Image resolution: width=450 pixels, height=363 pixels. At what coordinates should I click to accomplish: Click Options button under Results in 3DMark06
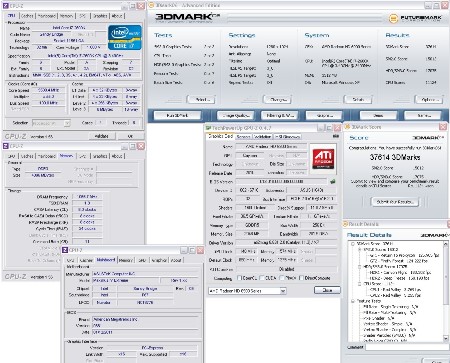(429, 99)
